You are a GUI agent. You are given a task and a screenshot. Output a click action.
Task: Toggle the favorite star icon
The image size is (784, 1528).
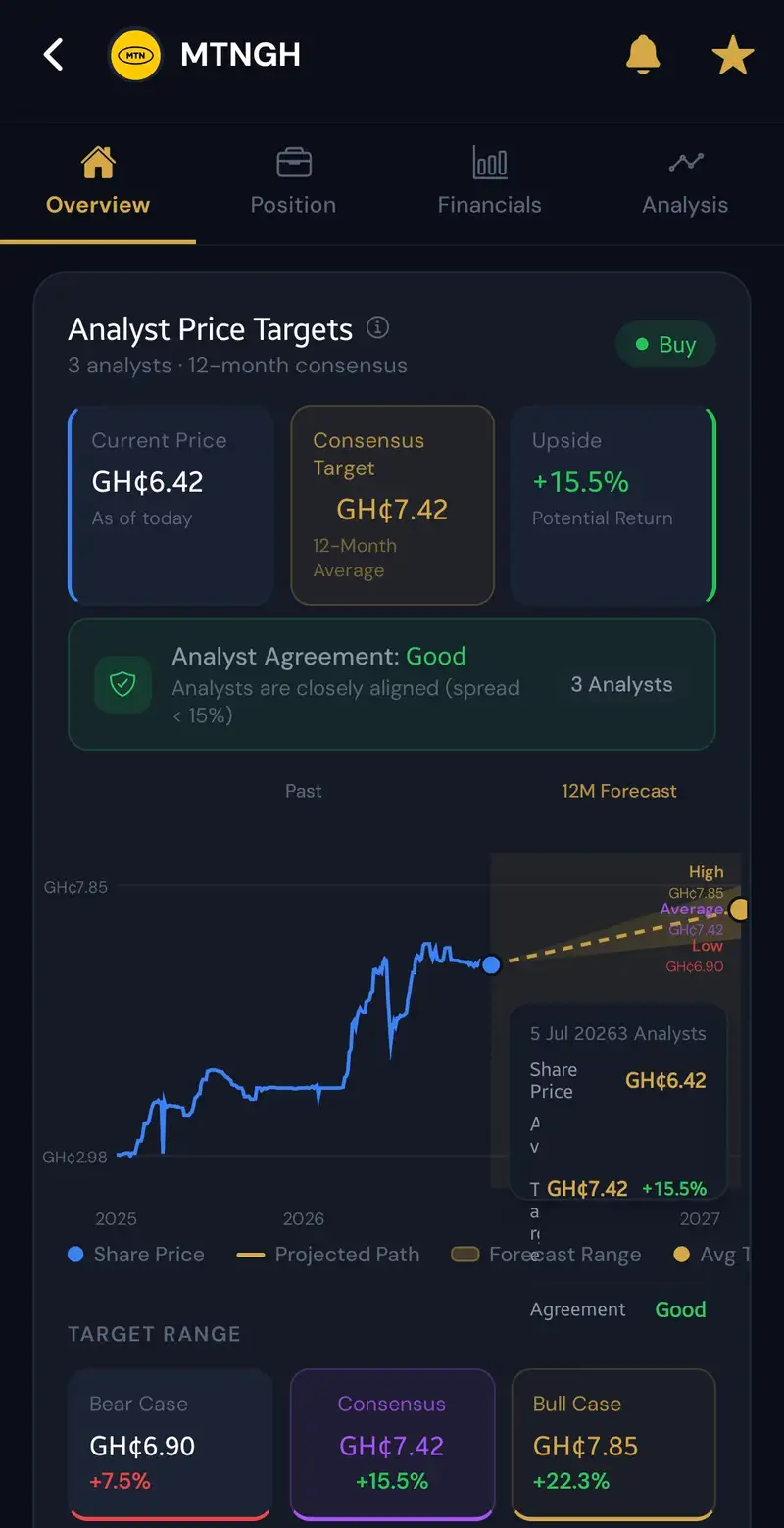click(732, 56)
